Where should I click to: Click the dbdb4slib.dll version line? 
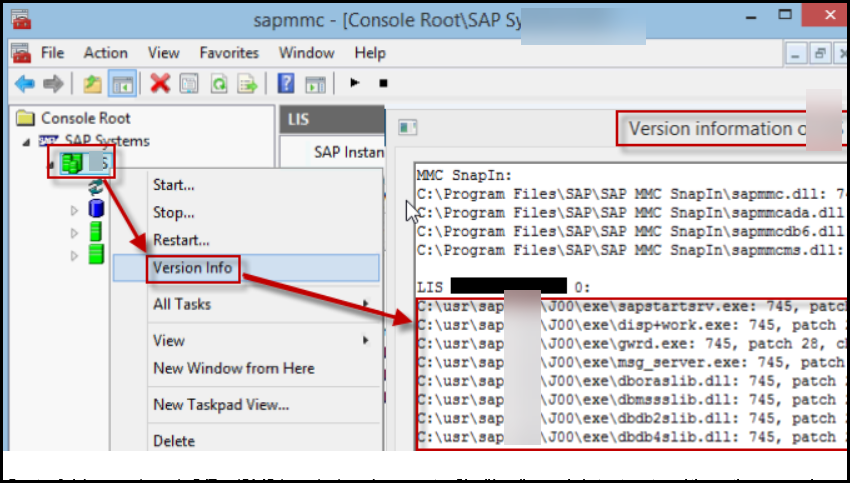(x=632, y=437)
